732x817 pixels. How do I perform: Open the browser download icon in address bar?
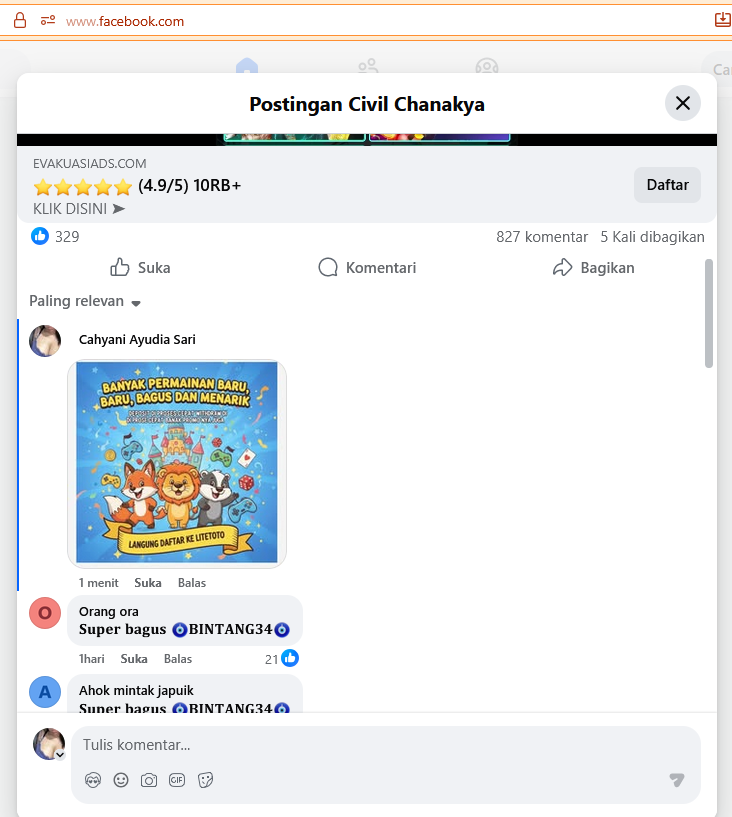(x=723, y=20)
